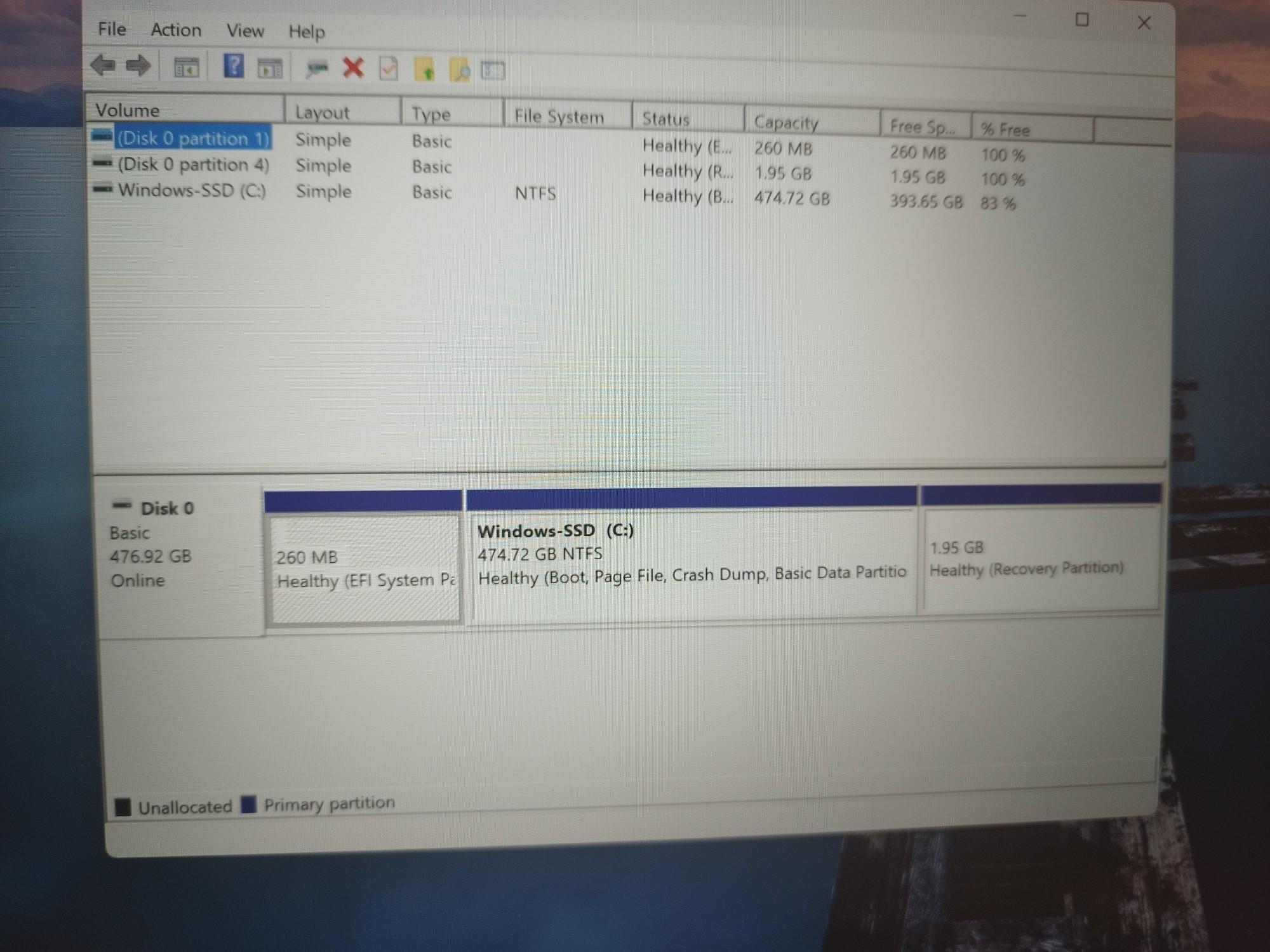
Task: Click the Windows-SSD (C:) drive icon
Action: coord(103,188)
